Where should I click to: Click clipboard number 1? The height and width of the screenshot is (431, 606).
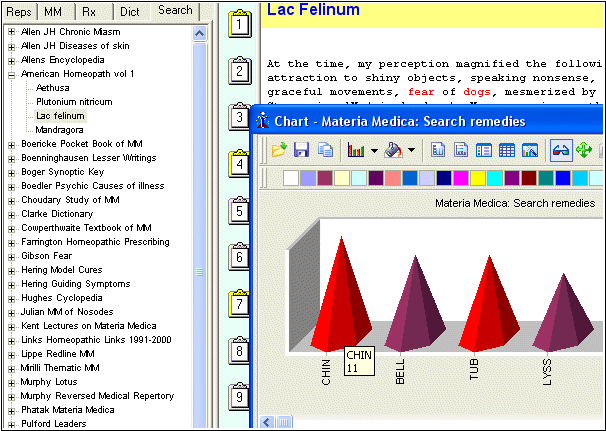coord(240,24)
